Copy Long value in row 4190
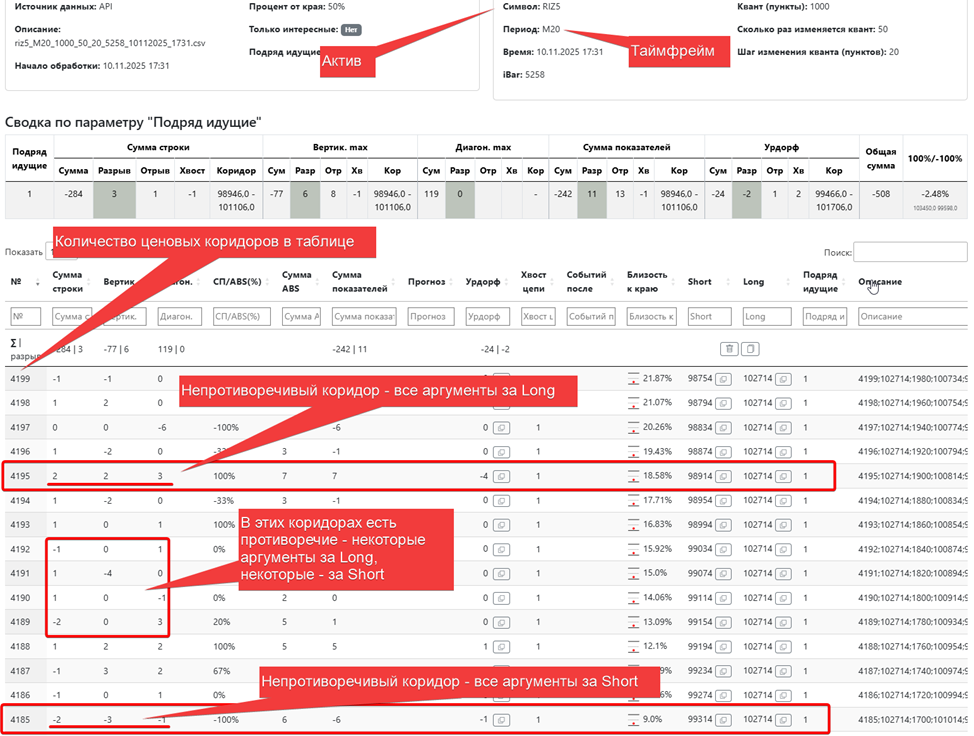This screenshot has width=974, height=736. pyautogui.click(x=783, y=597)
